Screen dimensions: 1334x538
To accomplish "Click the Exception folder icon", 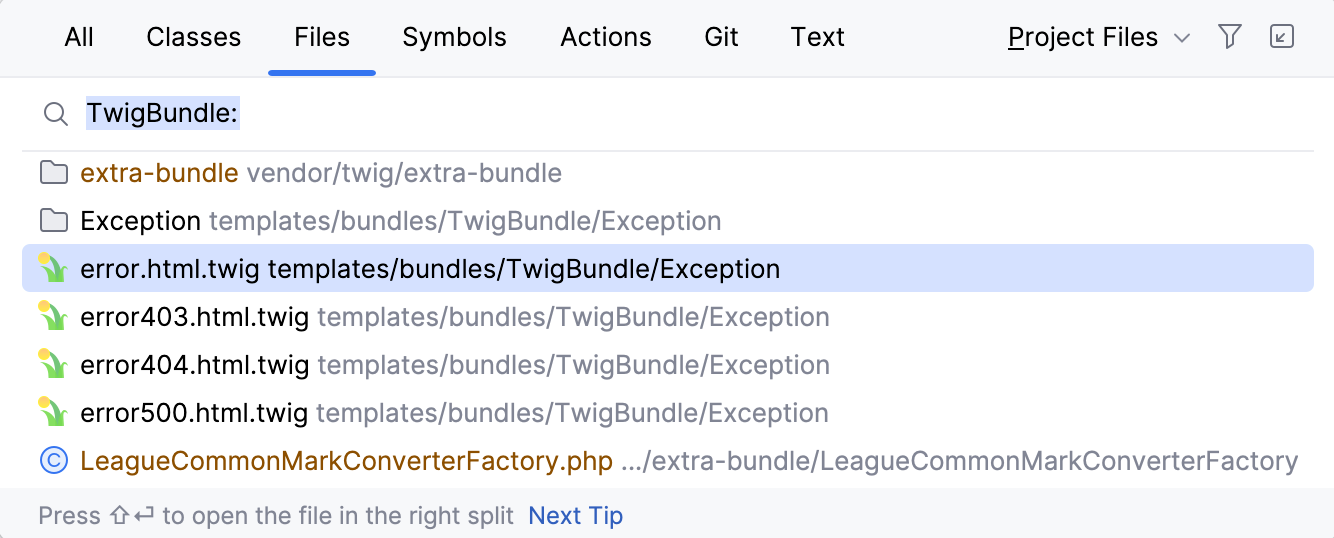I will 53,221.
